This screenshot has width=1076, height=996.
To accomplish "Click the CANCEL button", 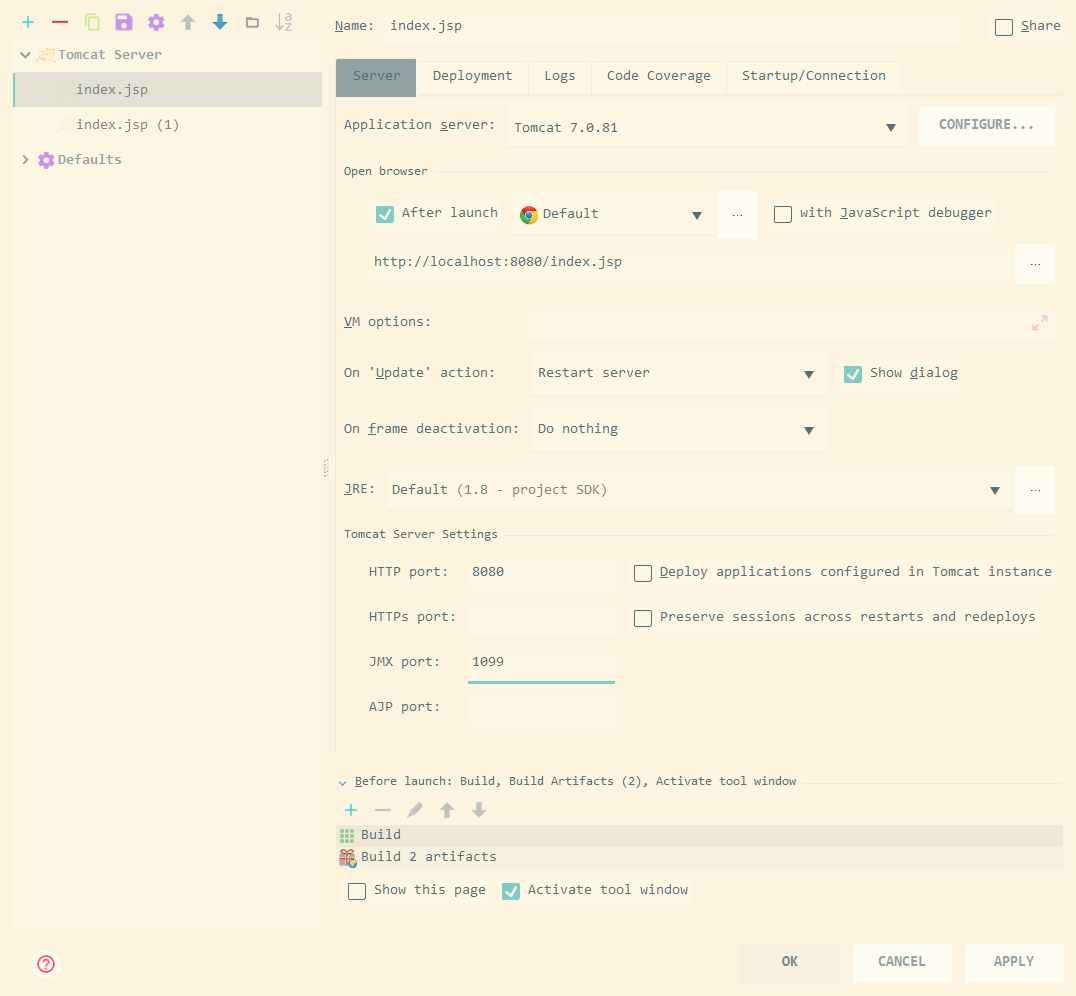I will click(x=902, y=962).
